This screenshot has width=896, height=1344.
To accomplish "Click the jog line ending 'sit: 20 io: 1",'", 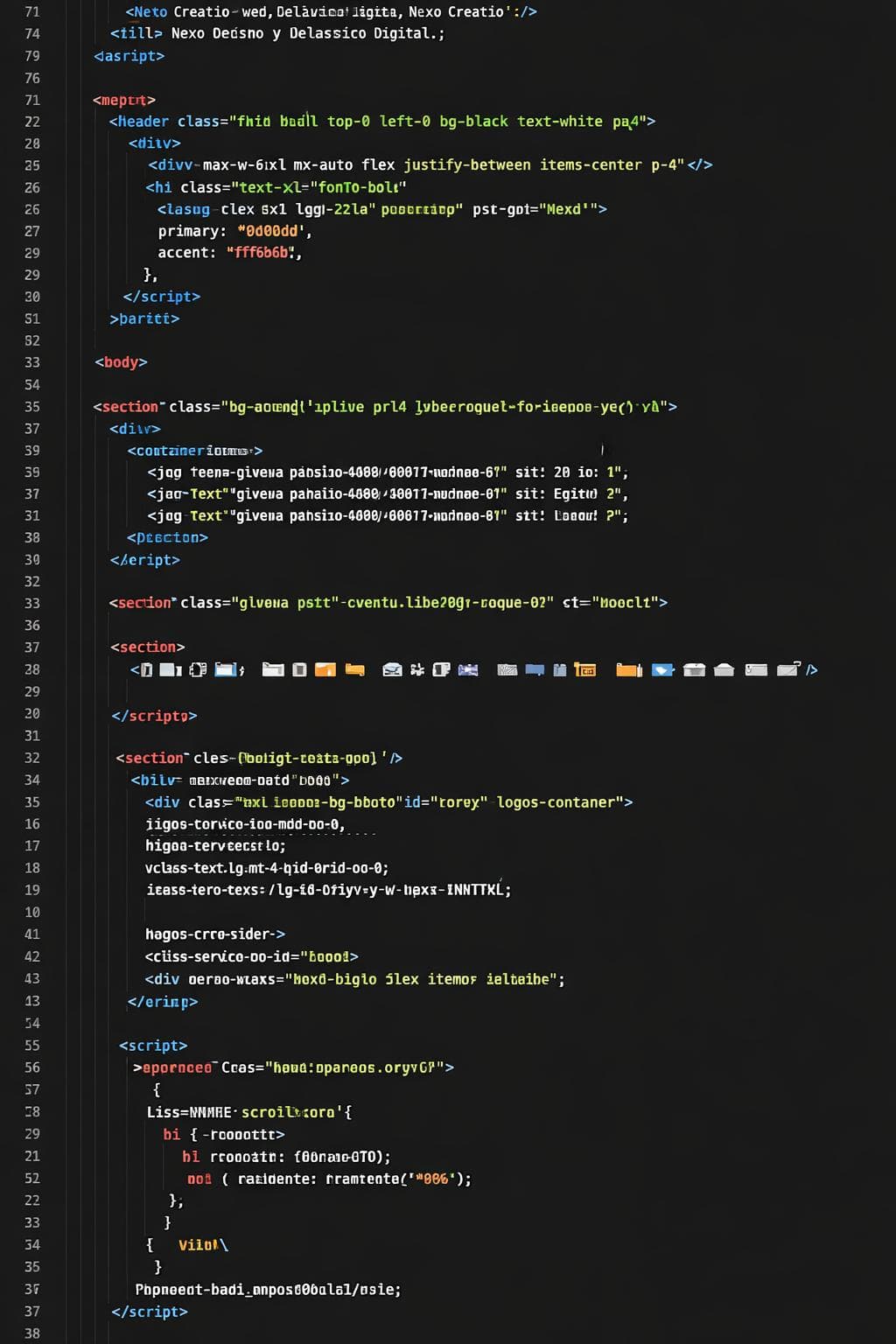I will (x=388, y=472).
